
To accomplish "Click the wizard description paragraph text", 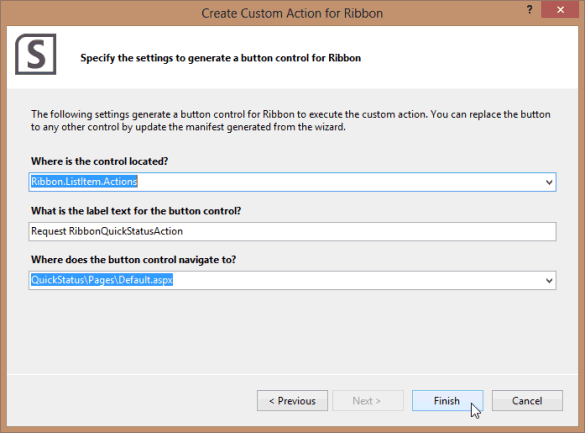I will pos(291,120).
